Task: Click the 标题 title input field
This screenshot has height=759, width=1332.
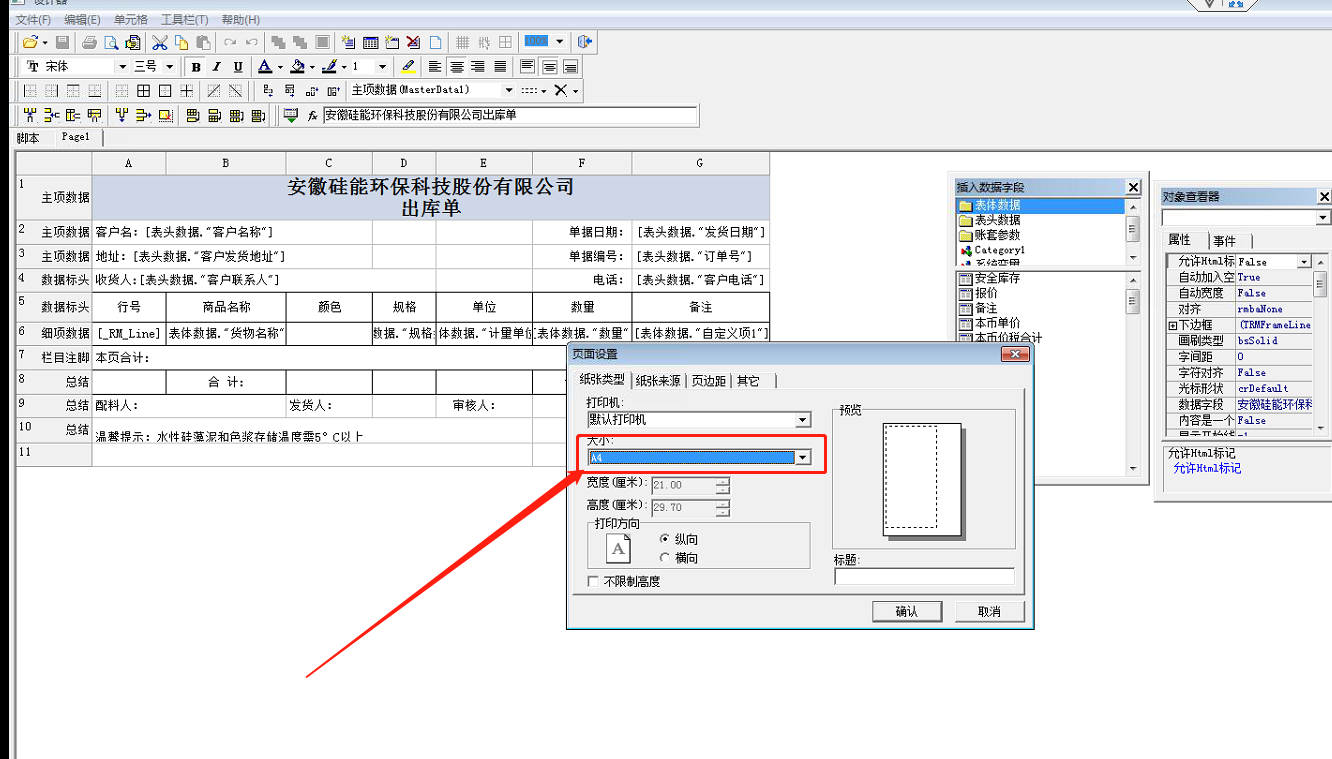Action: [924, 576]
